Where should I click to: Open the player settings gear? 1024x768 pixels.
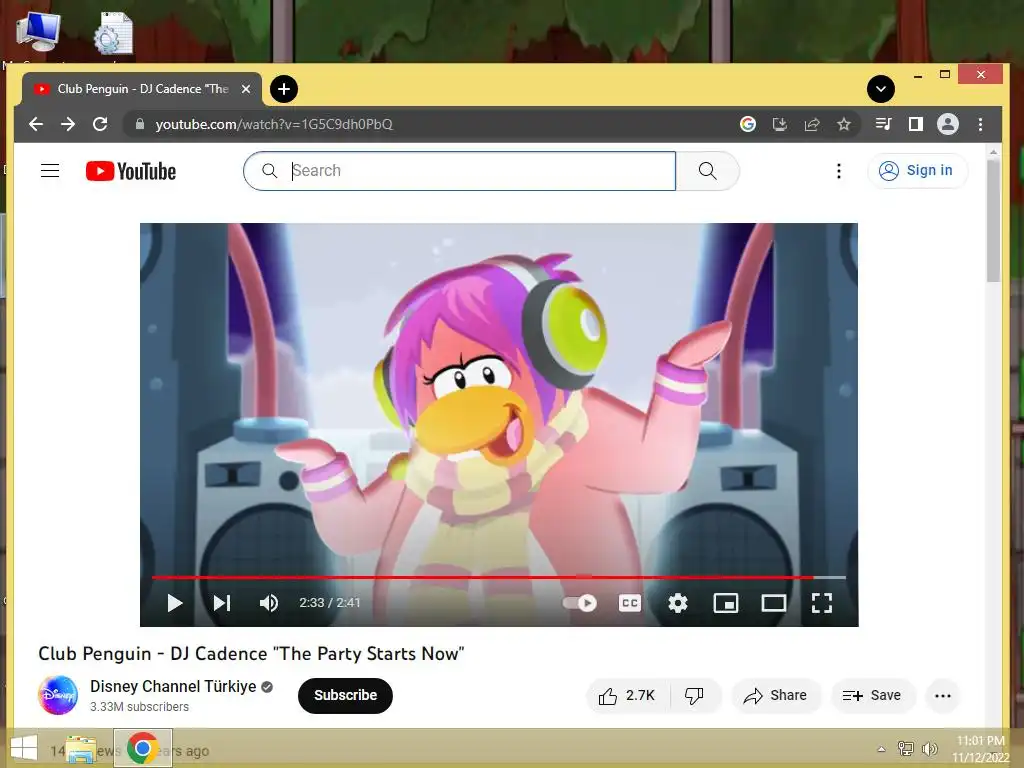tap(678, 603)
